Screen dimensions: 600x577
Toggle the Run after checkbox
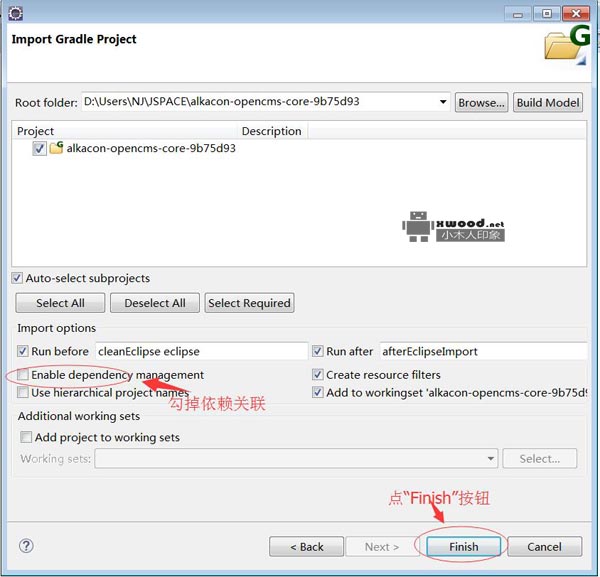coord(318,351)
